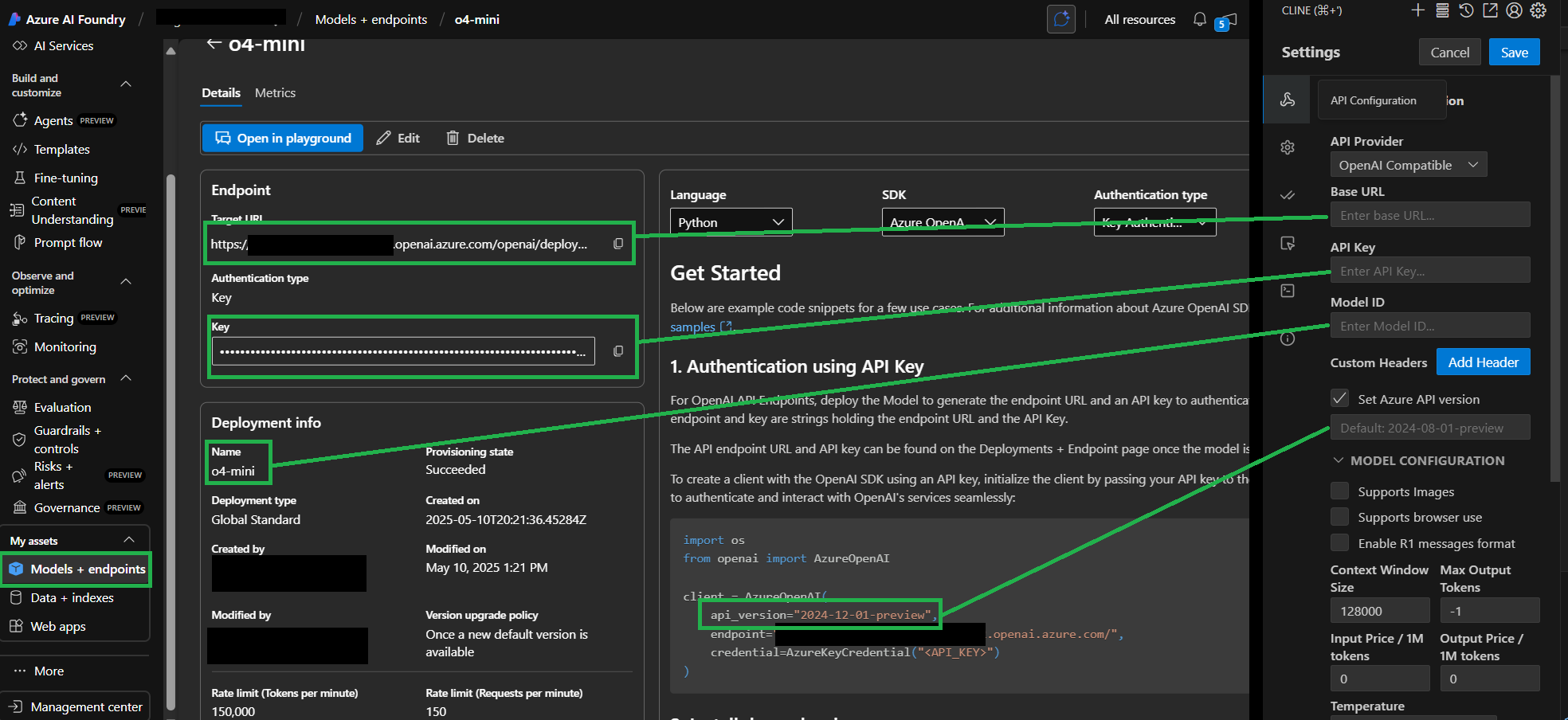Click Context Window Size field 128000
The height and width of the screenshot is (720, 1568).
tap(1379, 611)
